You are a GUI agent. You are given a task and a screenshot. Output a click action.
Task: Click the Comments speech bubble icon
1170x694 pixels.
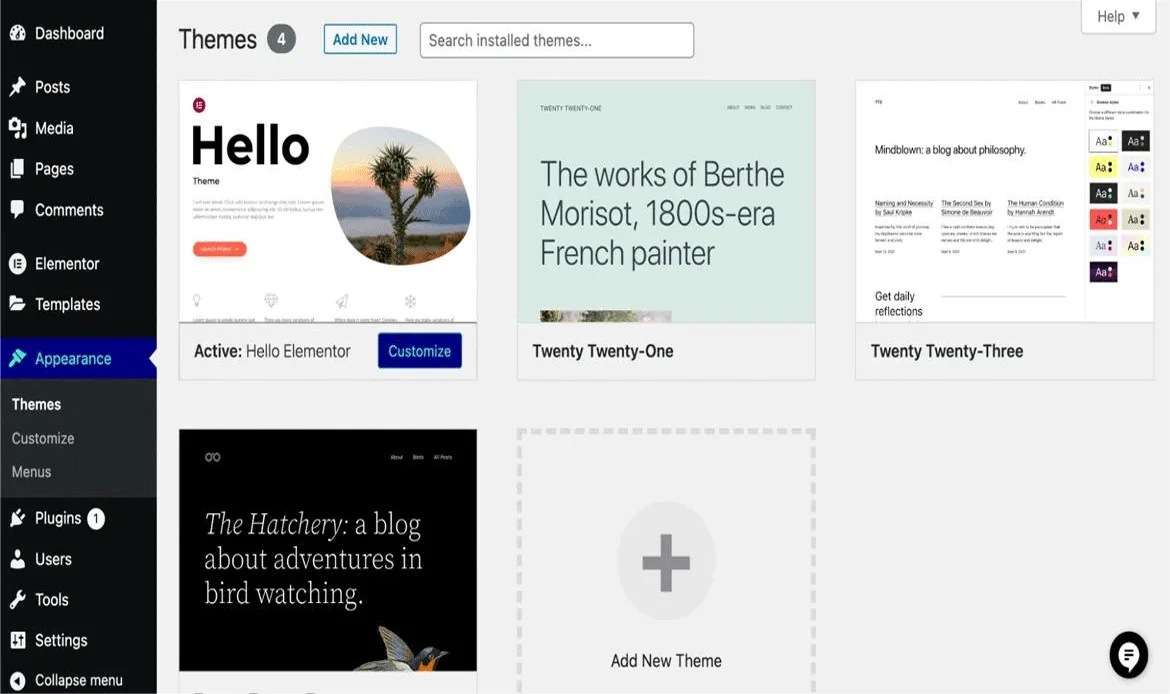coord(17,210)
